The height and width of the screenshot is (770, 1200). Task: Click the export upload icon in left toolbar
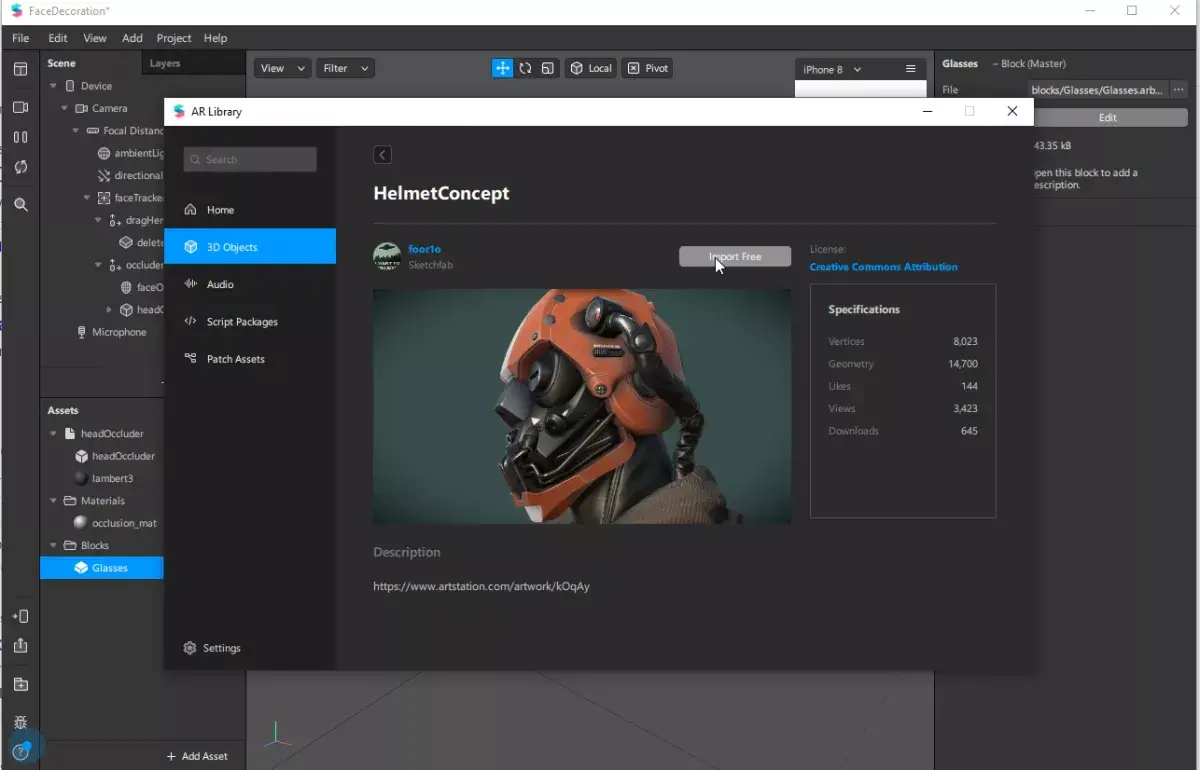point(20,646)
